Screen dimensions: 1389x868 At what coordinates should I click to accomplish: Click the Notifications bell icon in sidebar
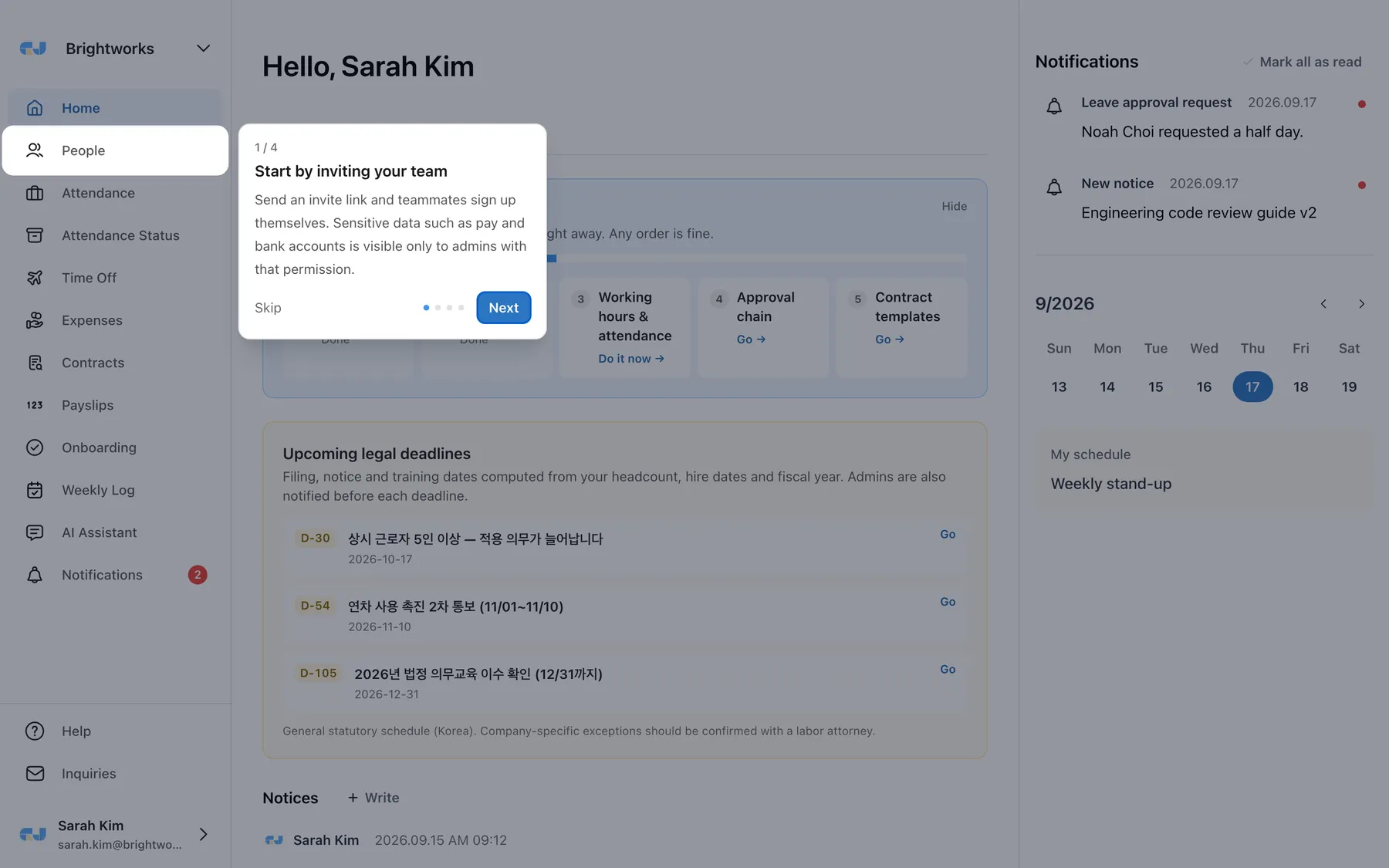[x=35, y=575]
